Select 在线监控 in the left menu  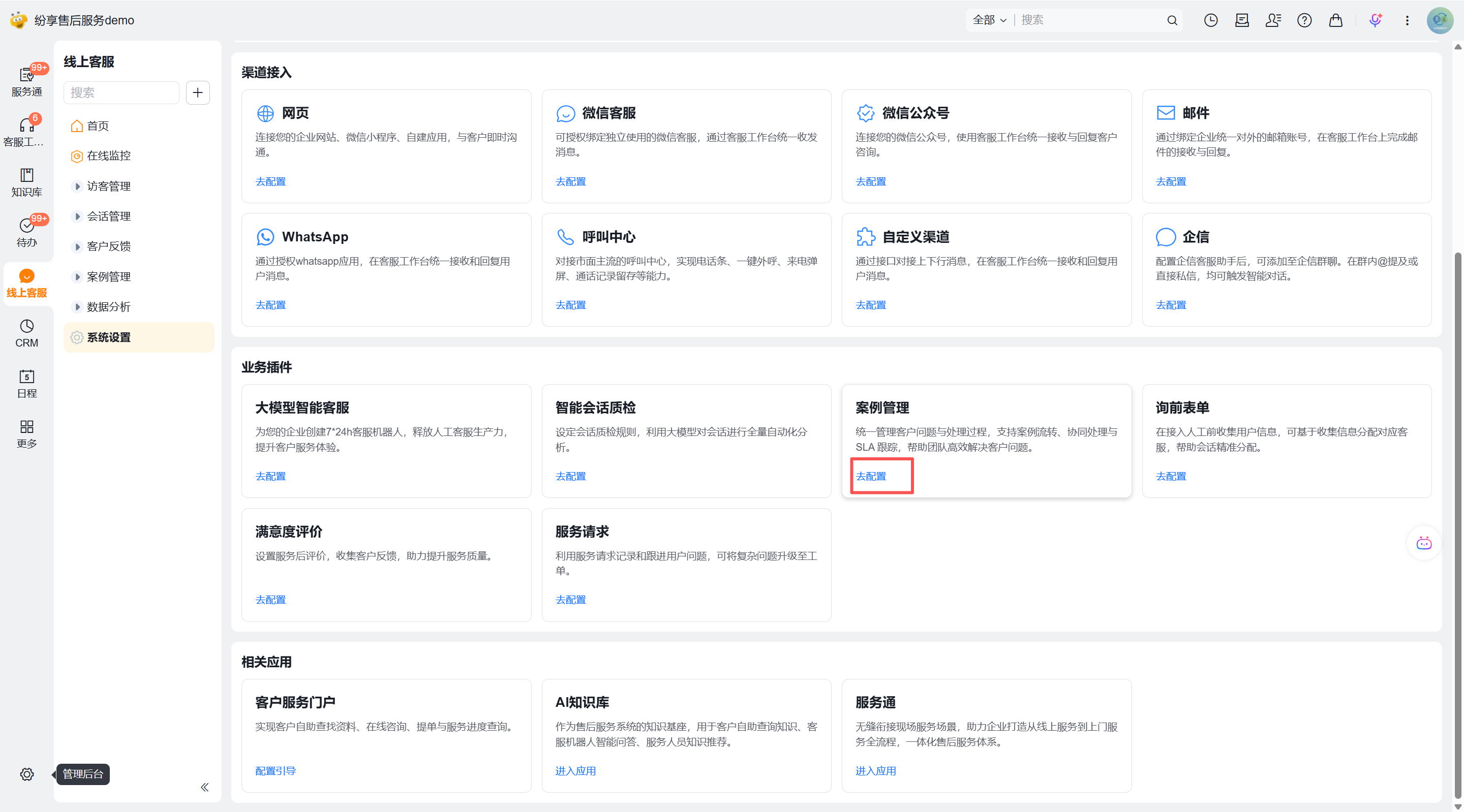(x=108, y=155)
